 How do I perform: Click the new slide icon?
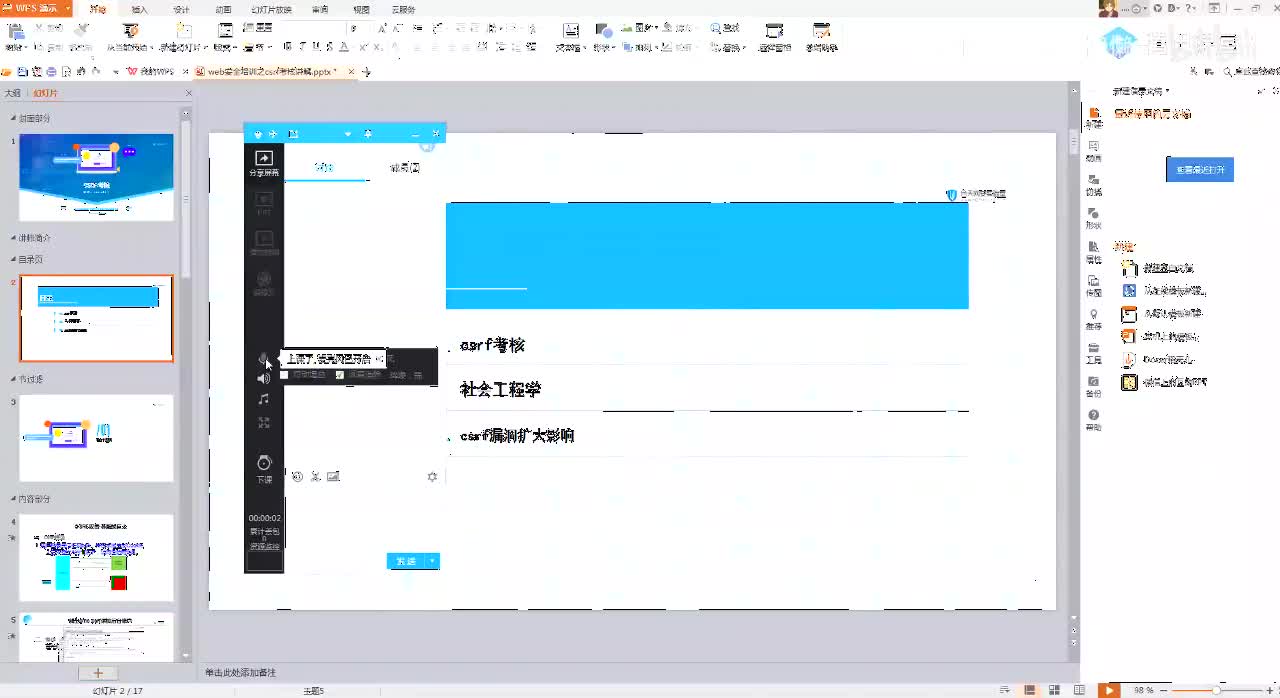(182, 32)
